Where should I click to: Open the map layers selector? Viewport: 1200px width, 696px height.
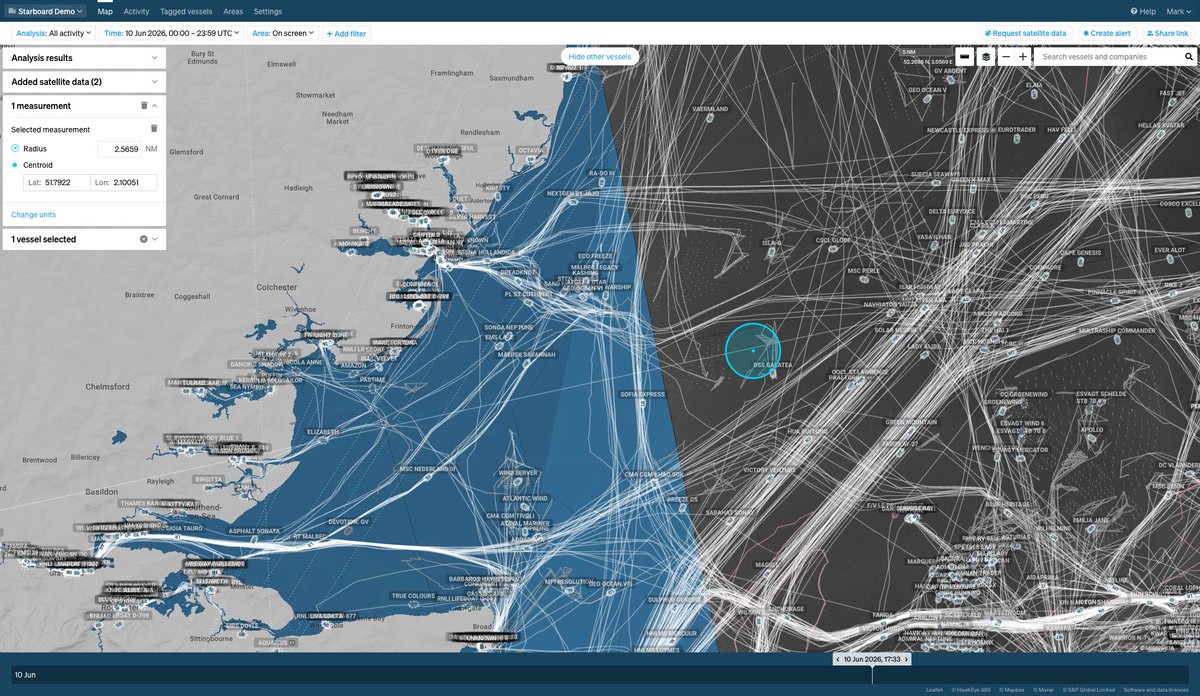(x=986, y=57)
